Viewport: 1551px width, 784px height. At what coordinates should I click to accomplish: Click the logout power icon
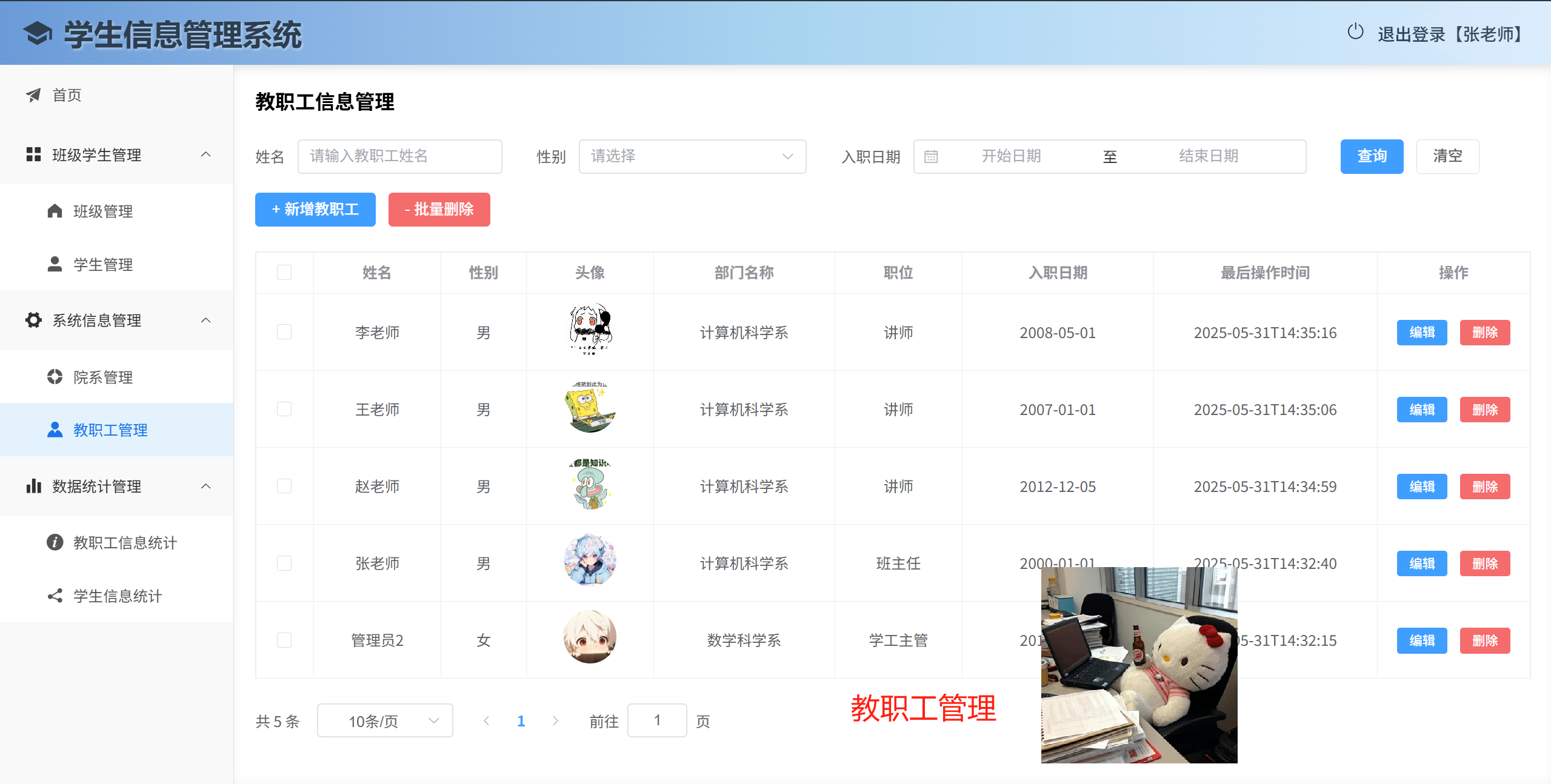[x=1355, y=32]
